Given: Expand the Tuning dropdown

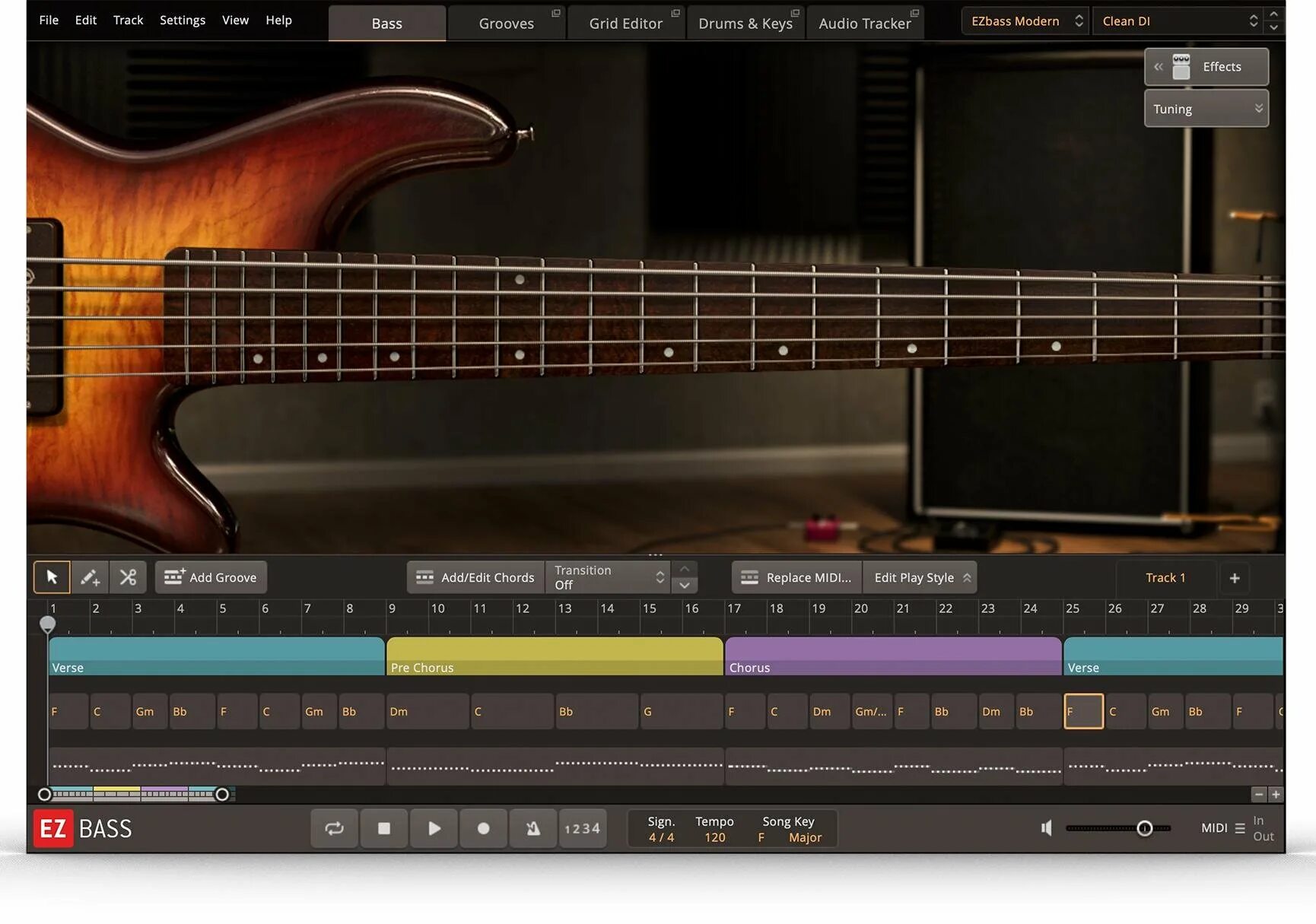Looking at the screenshot, I should click(x=1206, y=109).
